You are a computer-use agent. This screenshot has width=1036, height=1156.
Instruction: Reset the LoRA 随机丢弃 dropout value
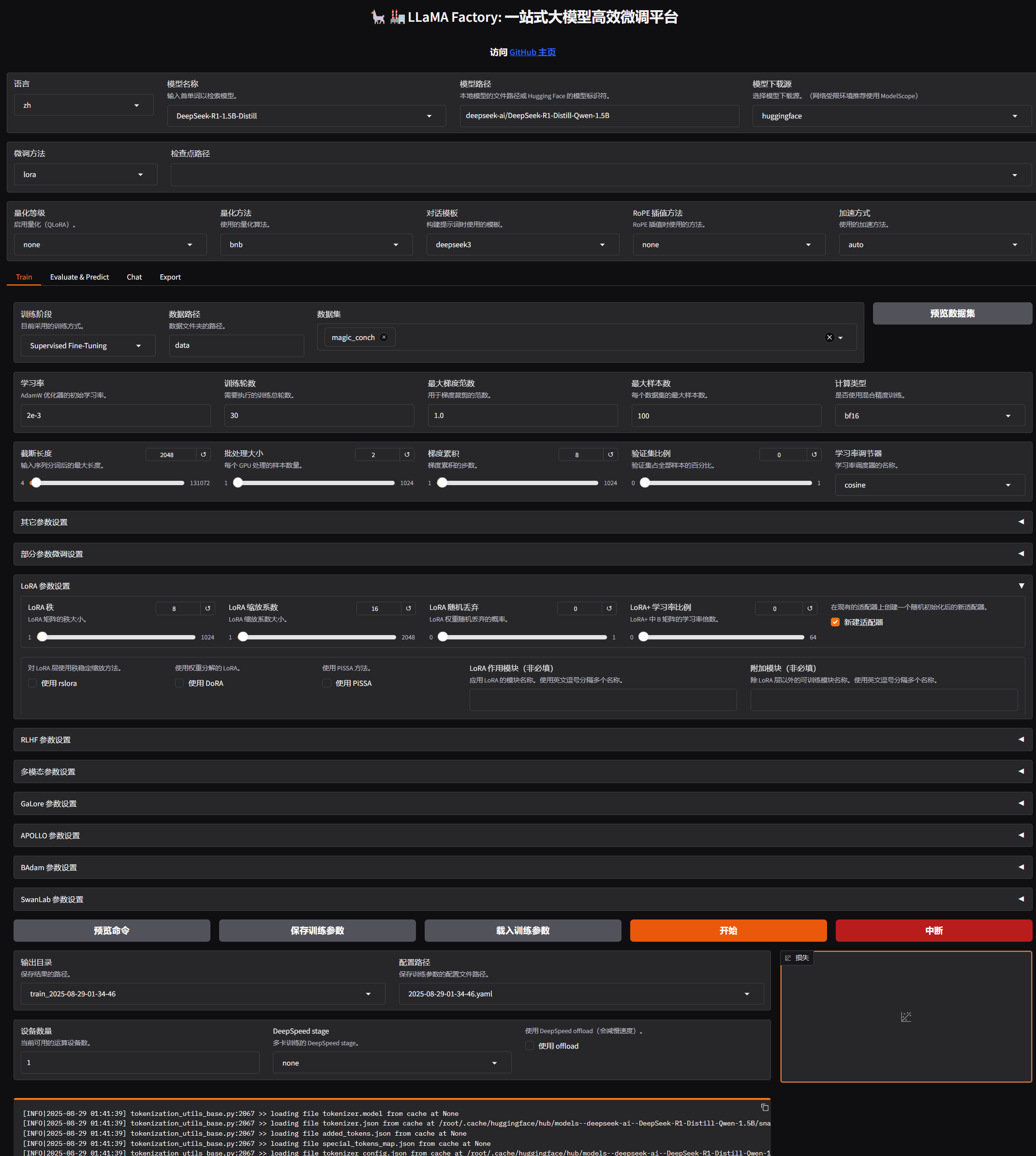pos(609,608)
